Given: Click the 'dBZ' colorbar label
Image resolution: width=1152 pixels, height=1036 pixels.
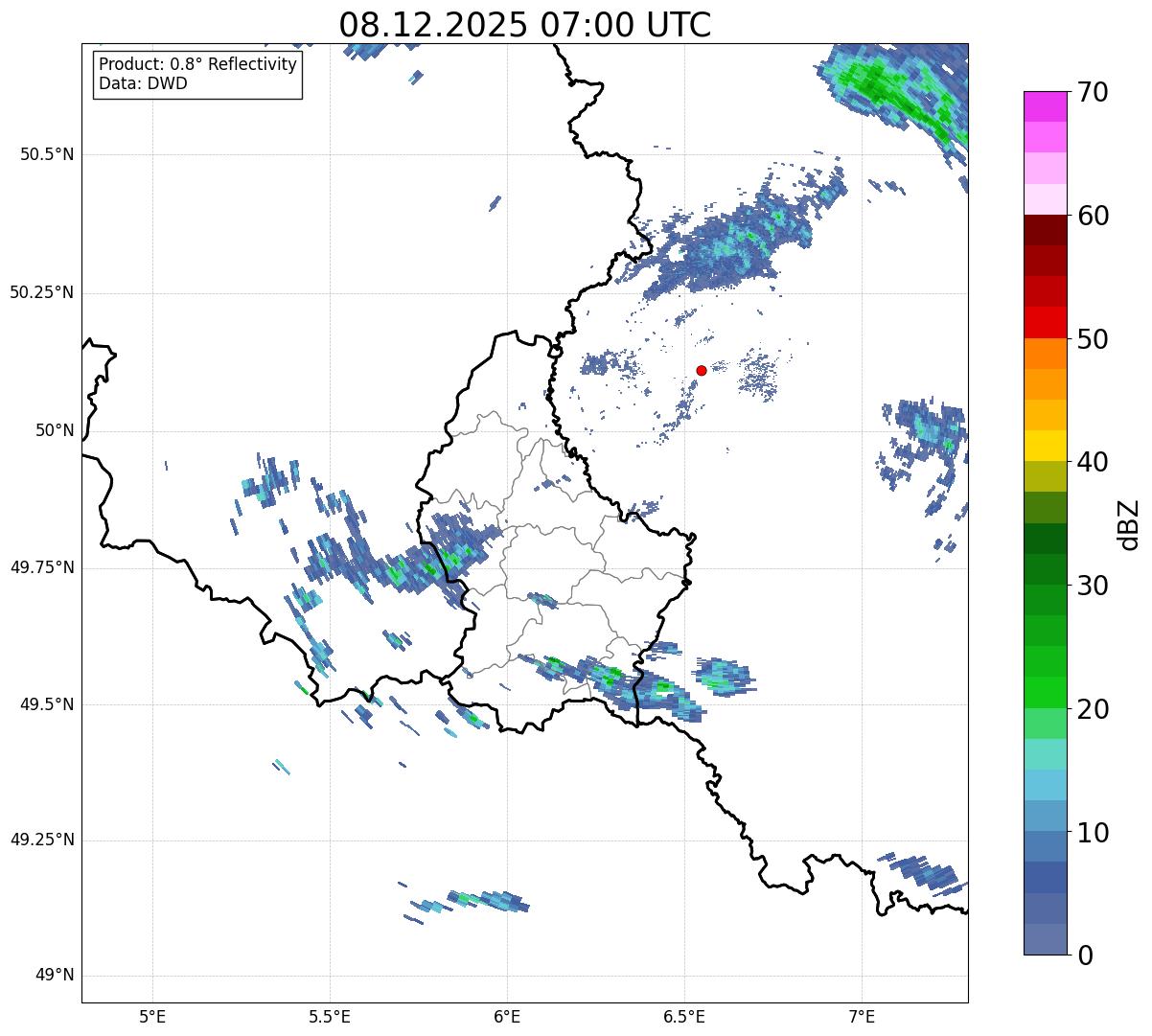Looking at the screenshot, I should coord(1129,523).
